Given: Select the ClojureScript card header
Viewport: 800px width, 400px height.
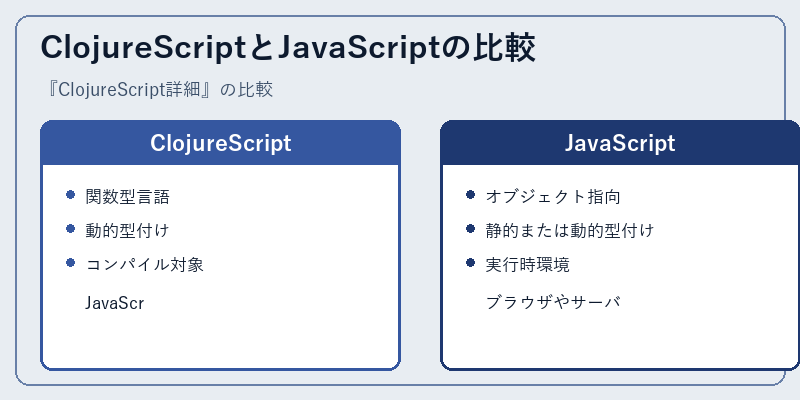Looking at the screenshot, I should pyautogui.click(x=220, y=143).
